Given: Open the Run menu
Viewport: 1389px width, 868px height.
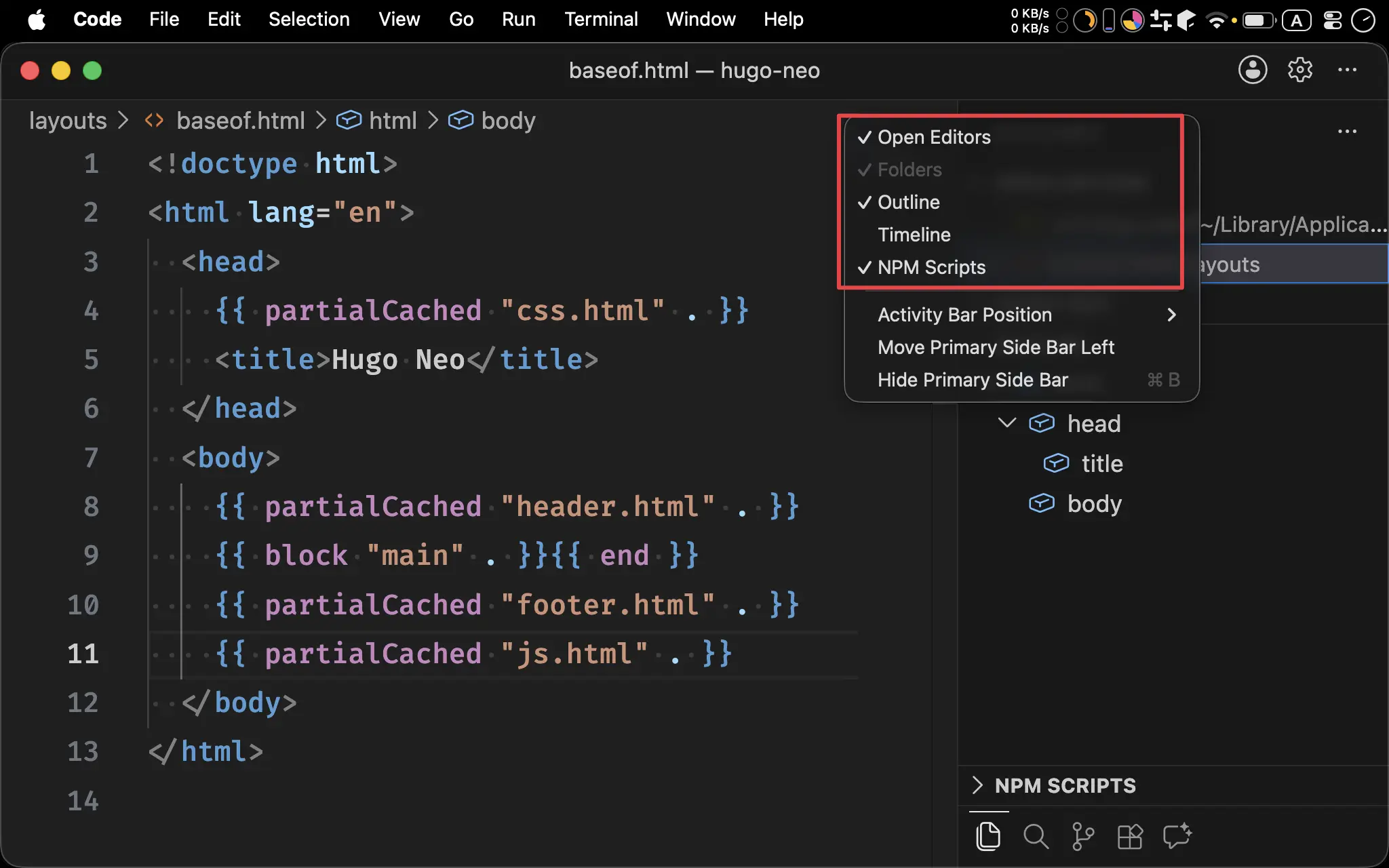Looking at the screenshot, I should pos(519,20).
